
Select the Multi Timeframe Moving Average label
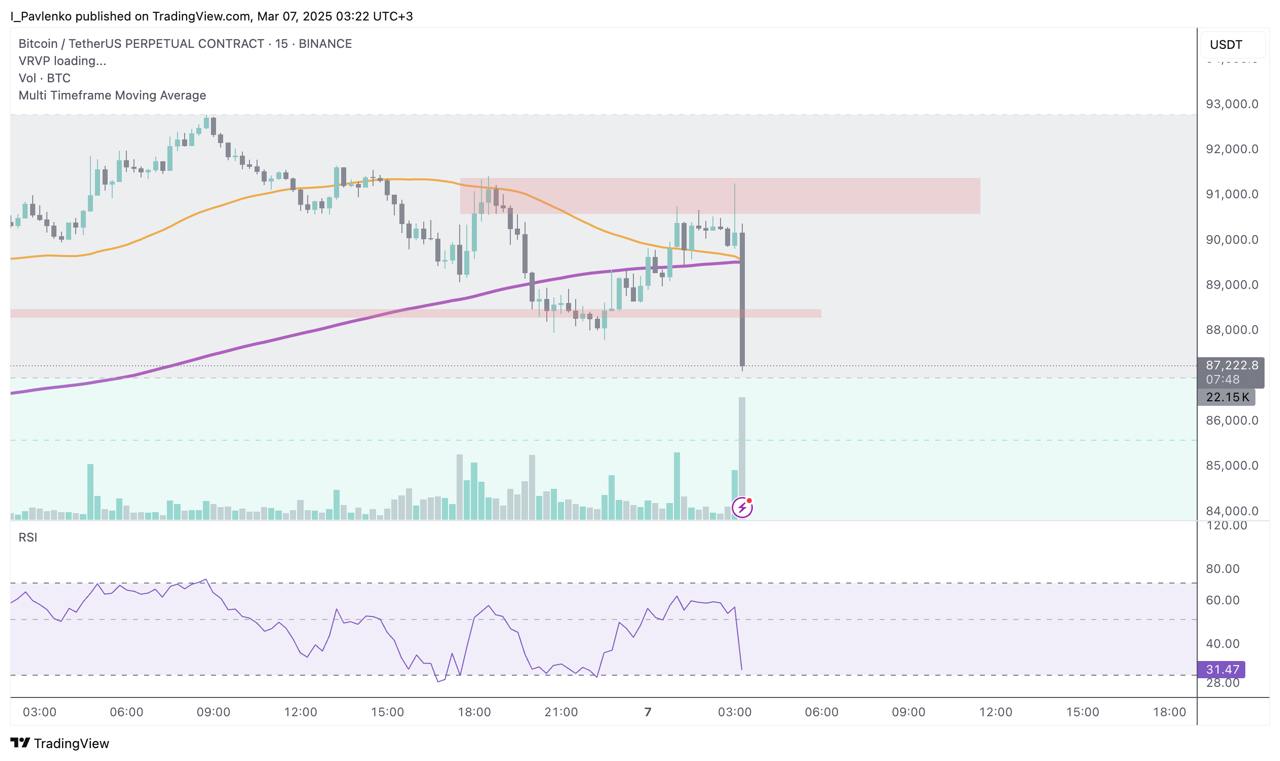coord(112,95)
